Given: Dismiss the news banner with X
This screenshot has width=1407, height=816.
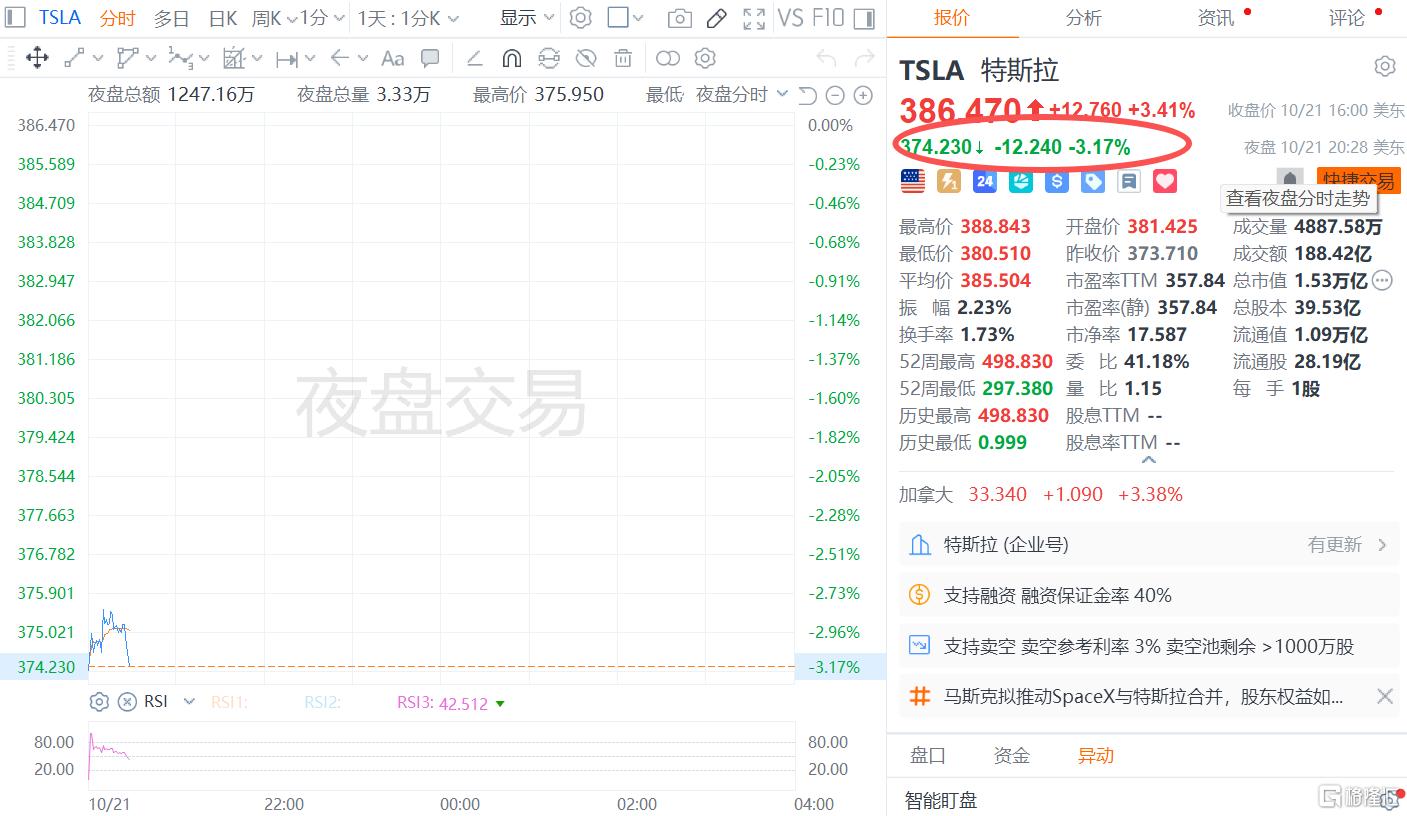Looking at the screenshot, I should coord(1385,697).
